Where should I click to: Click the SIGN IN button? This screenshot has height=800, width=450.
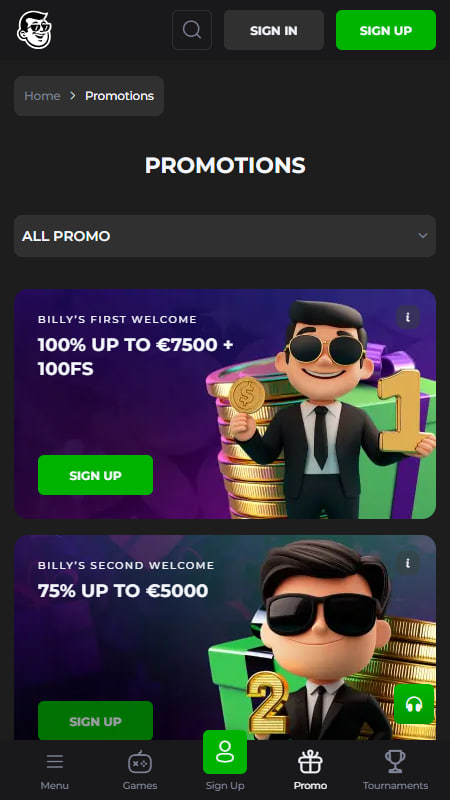[274, 30]
